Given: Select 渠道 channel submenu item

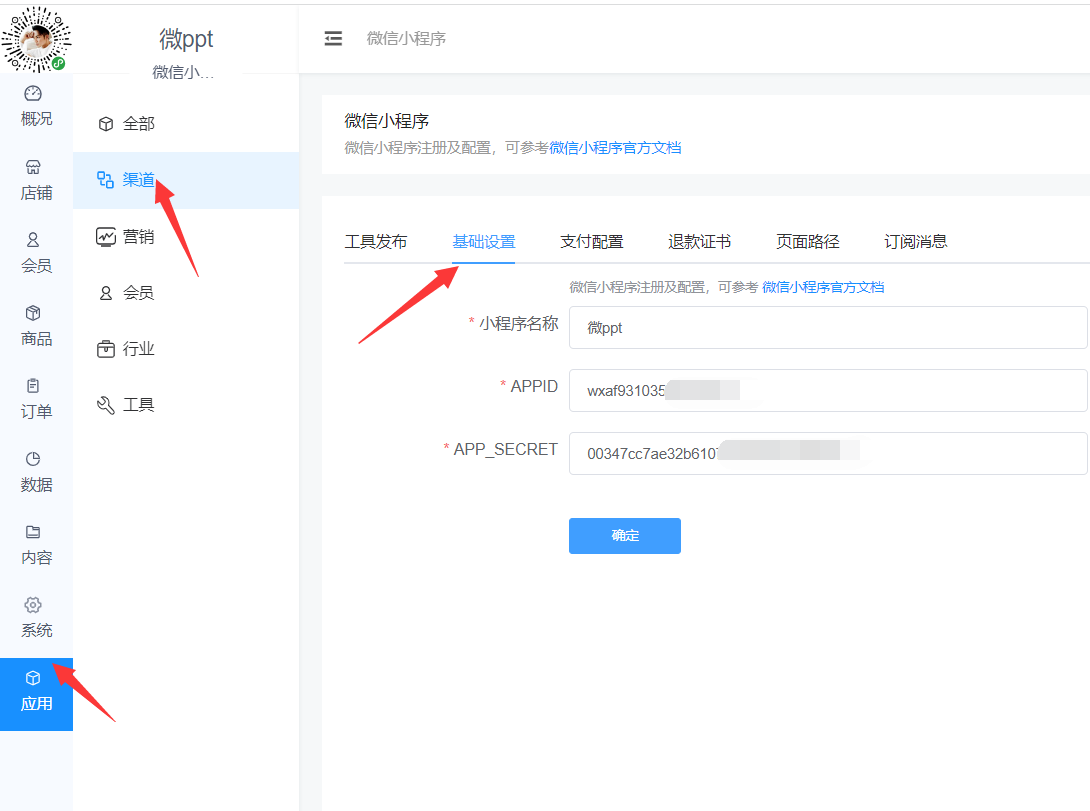Looking at the screenshot, I should (186, 180).
